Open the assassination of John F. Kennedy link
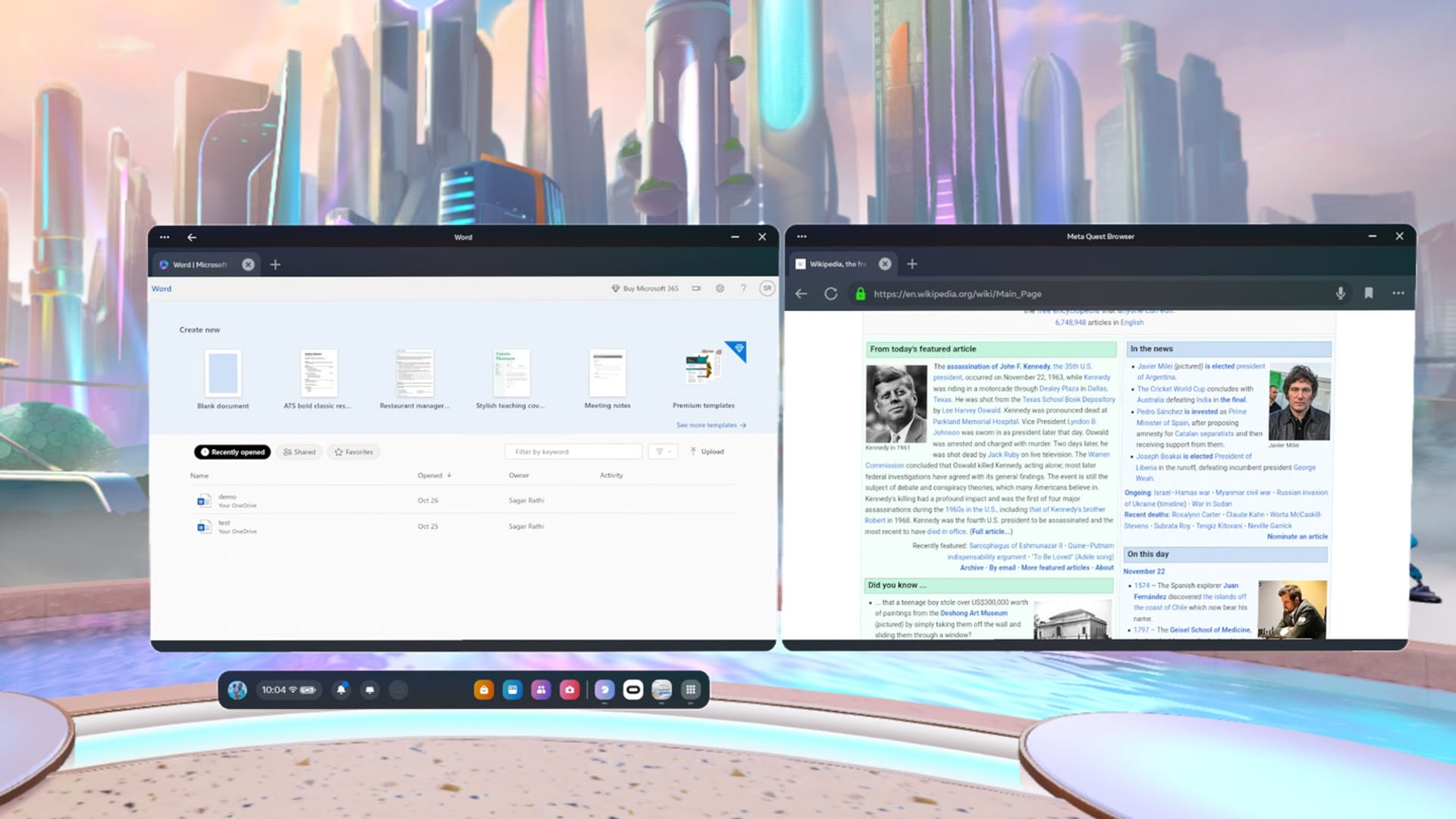This screenshot has height=819, width=1456. [x=998, y=366]
